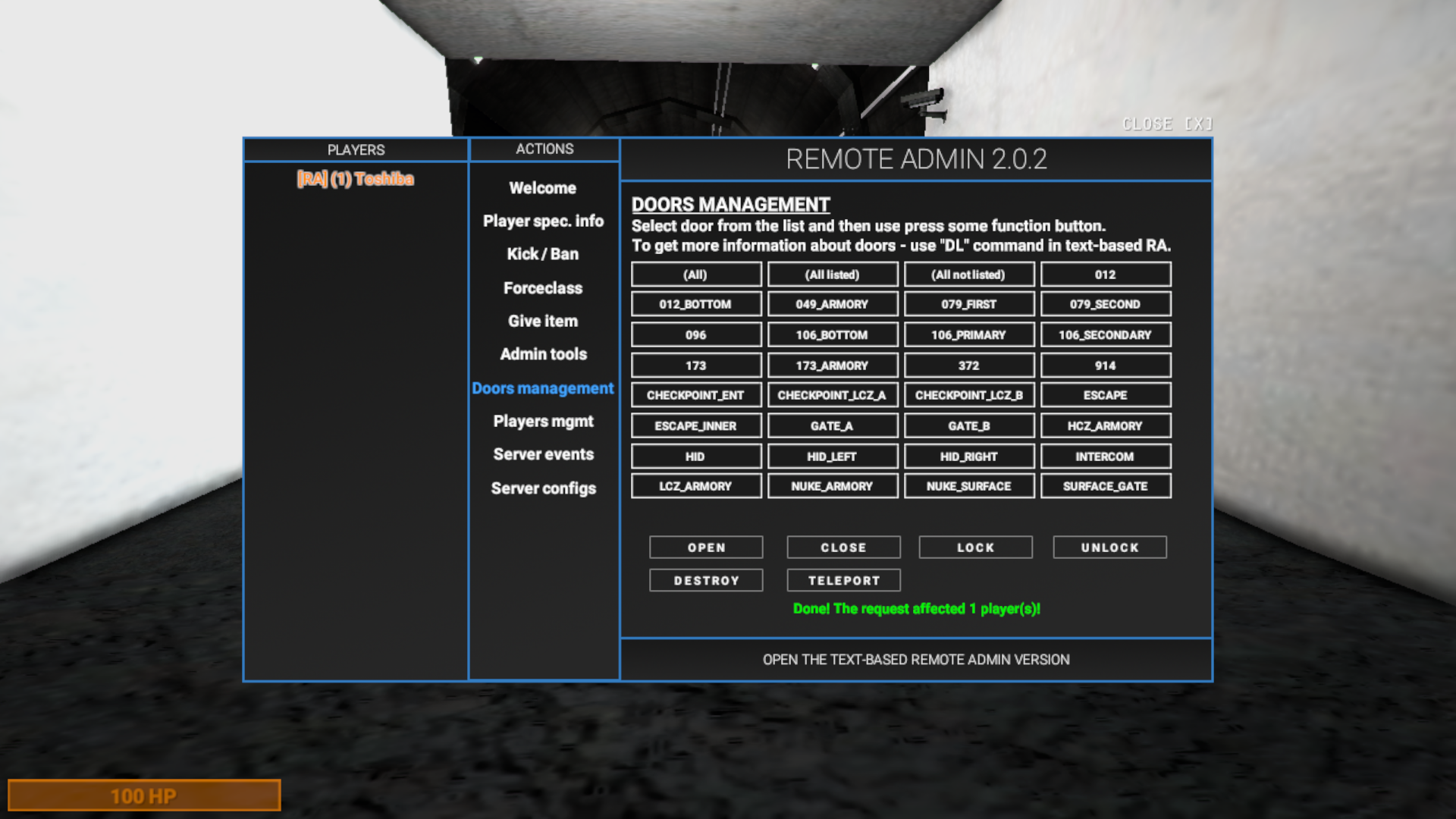Open the Welcome actions page
1456x819 pixels.
pos(542,188)
